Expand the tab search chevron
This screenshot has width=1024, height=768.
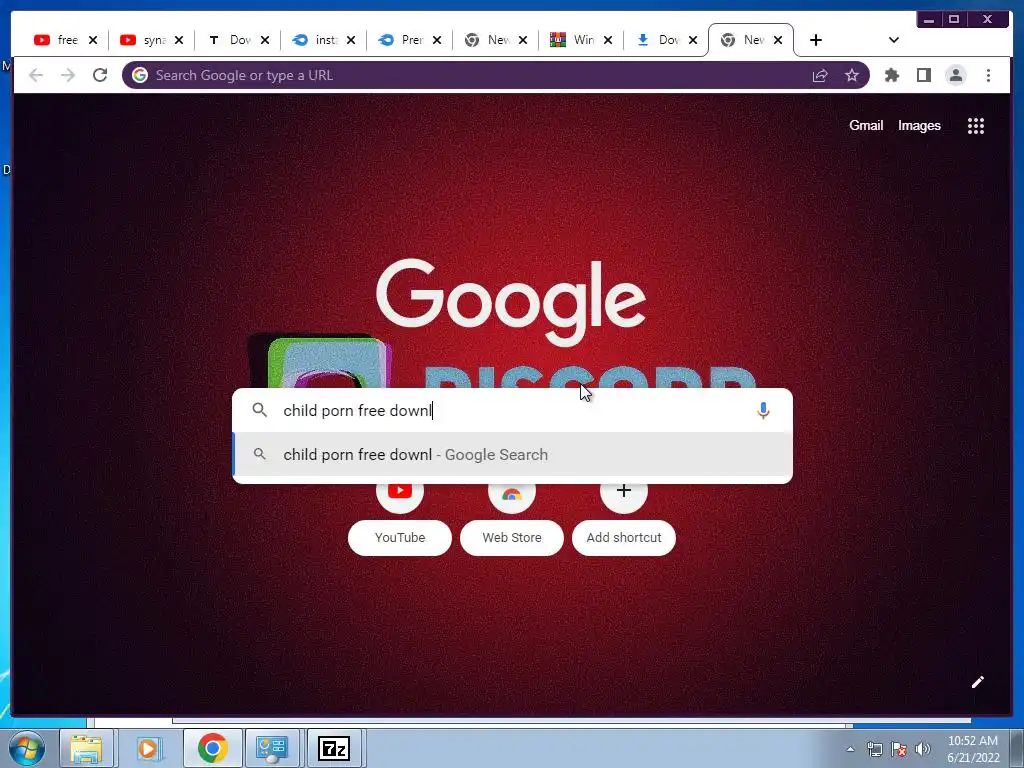[x=894, y=40]
